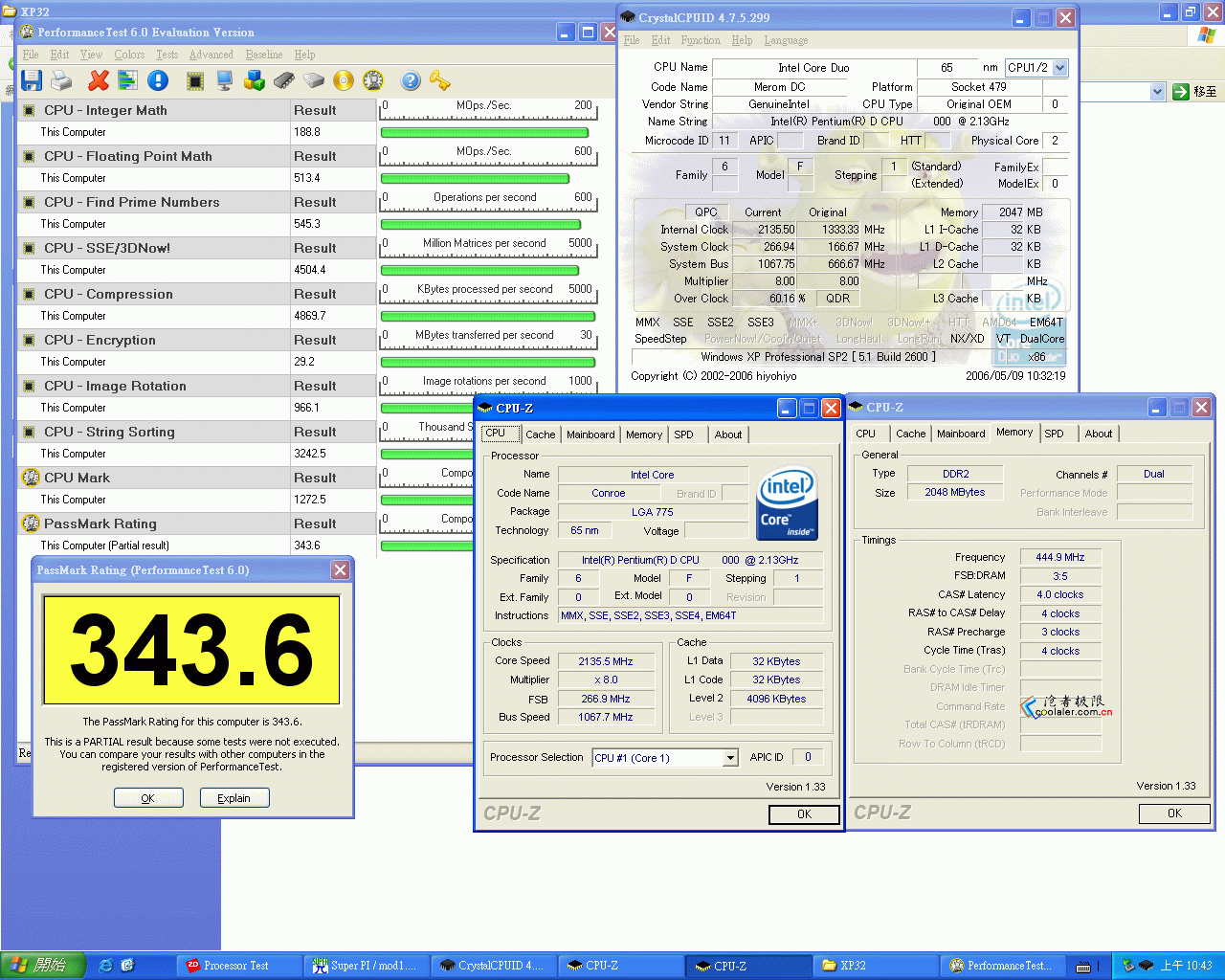Click the gold key registration icon
The height and width of the screenshot is (980, 1225).
pos(439,80)
